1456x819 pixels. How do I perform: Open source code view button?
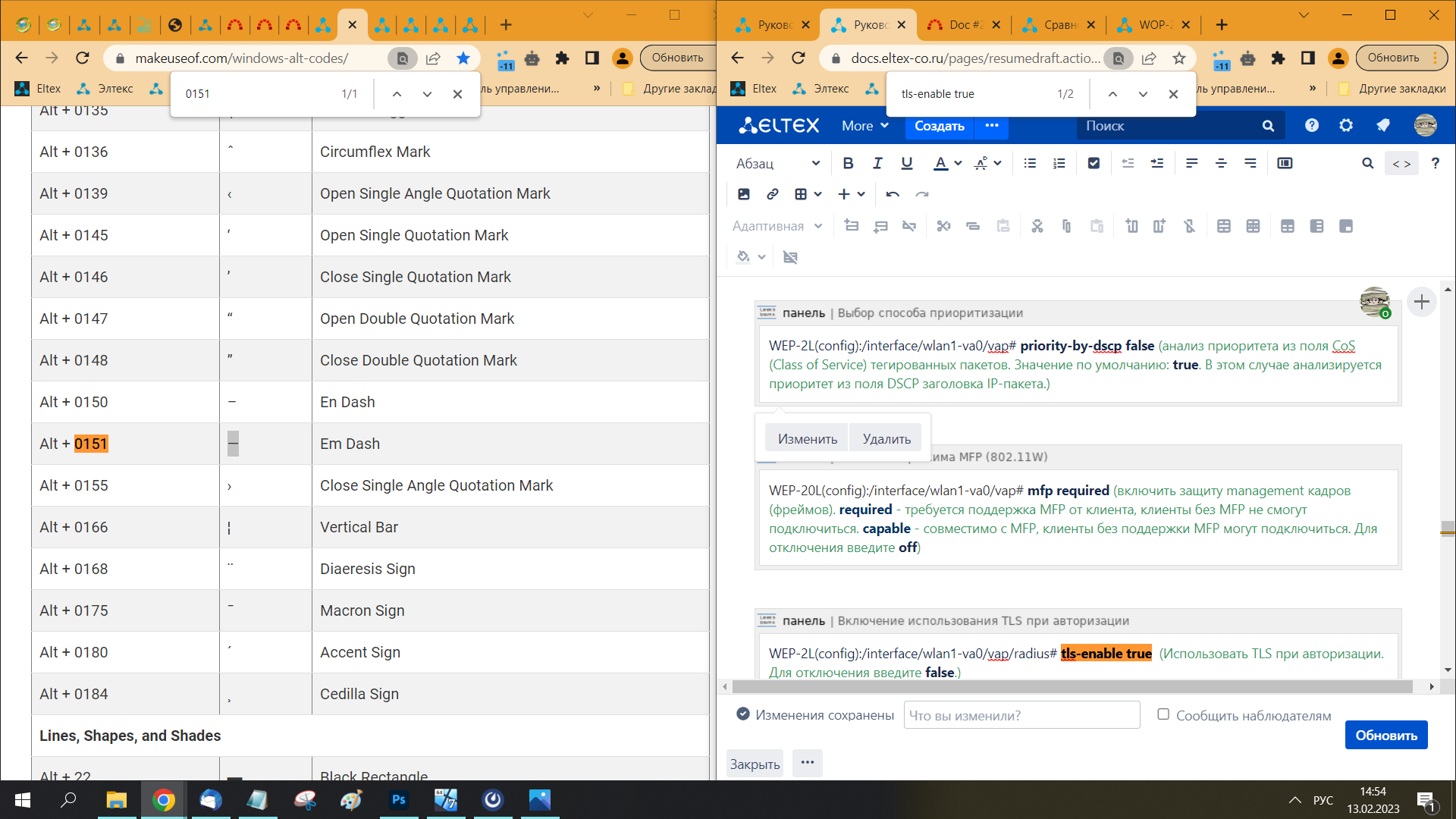(x=1401, y=163)
